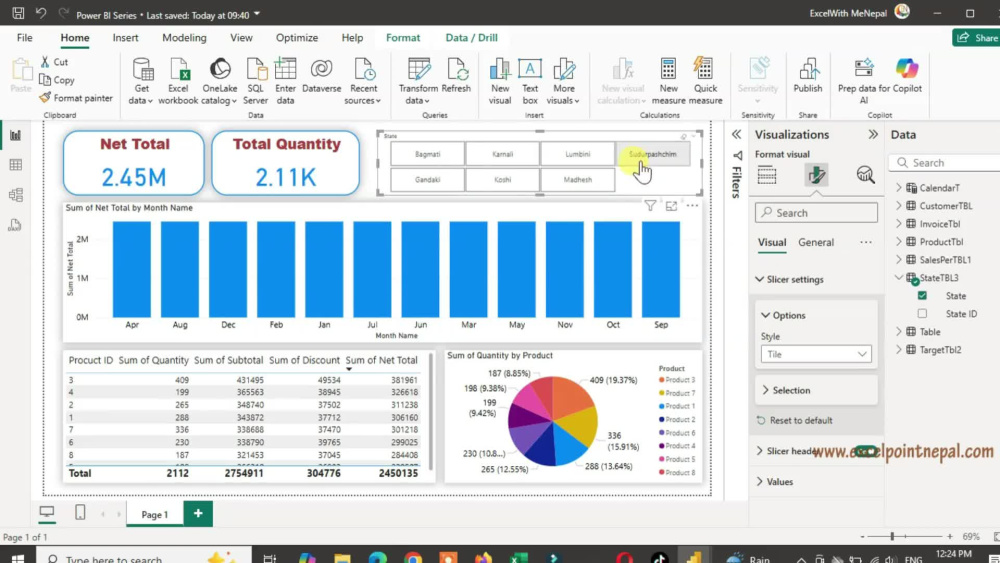Click Reset to default

tap(800, 421)
